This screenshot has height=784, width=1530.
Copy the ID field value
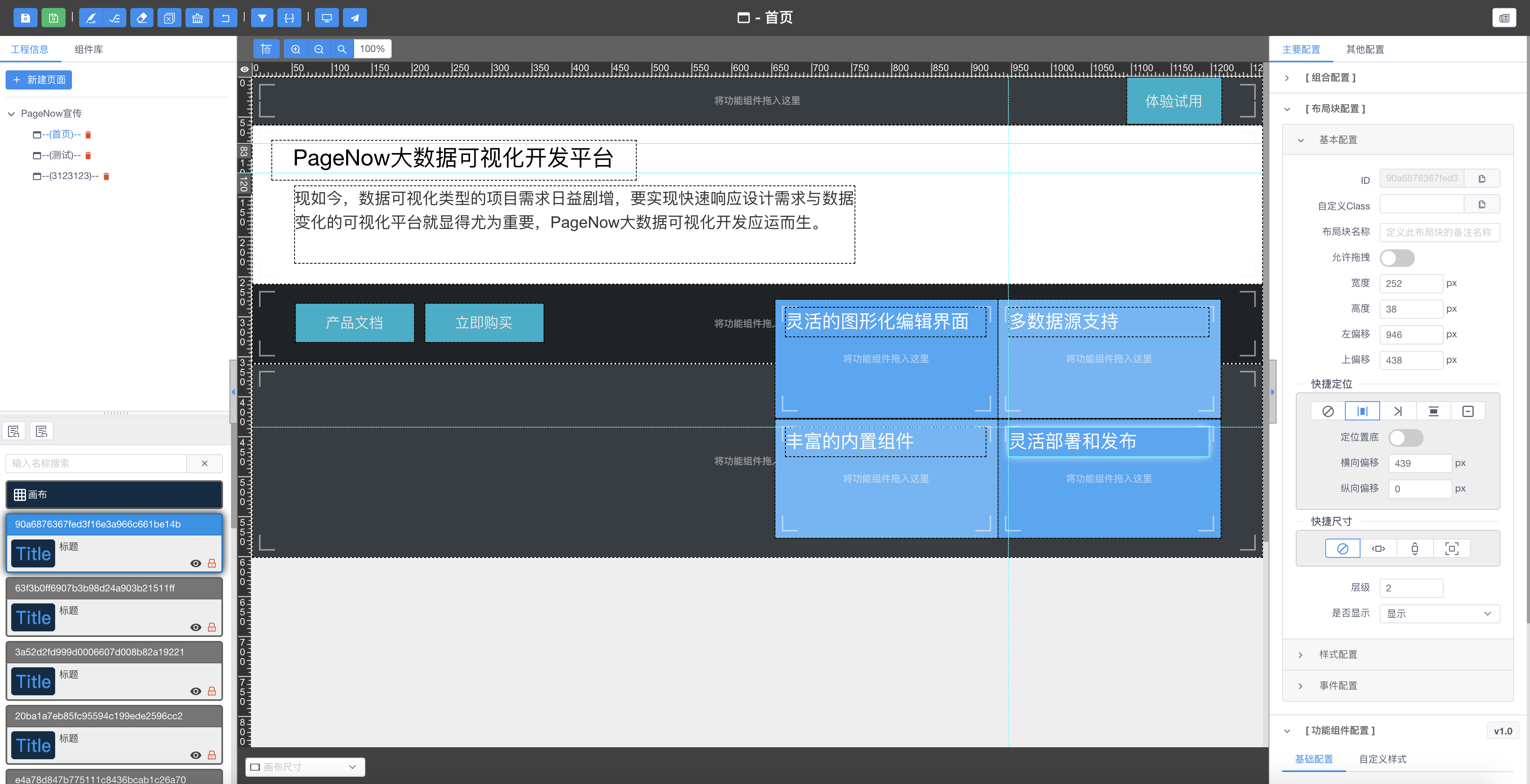coord(1482,178)
